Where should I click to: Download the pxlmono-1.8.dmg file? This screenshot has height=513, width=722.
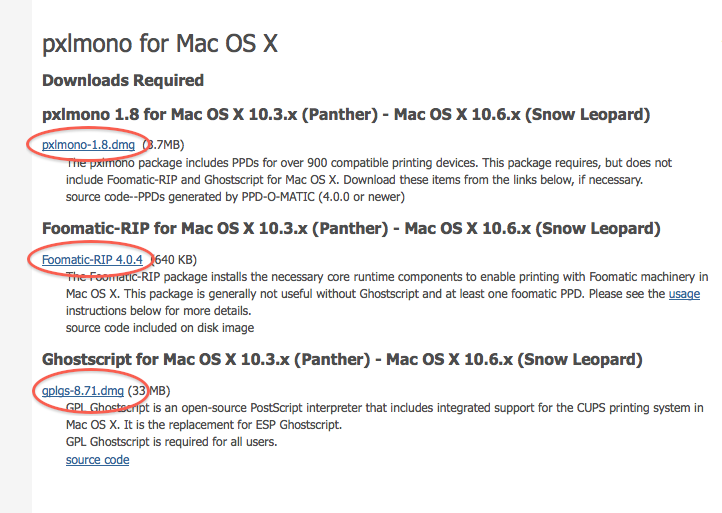click(x=88, y=145)
